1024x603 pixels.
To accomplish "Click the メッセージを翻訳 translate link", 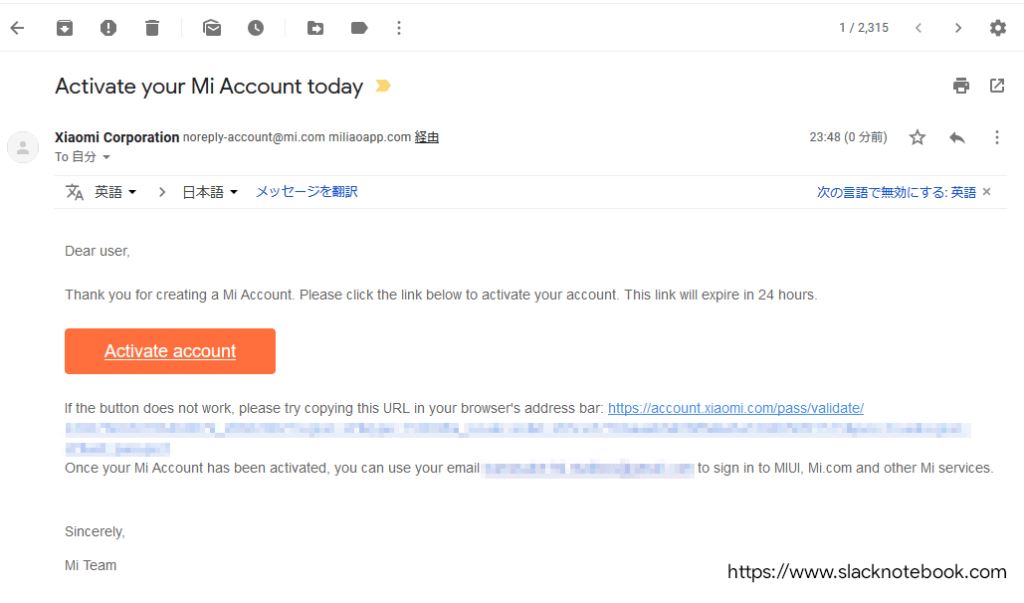I will (306, 191).
